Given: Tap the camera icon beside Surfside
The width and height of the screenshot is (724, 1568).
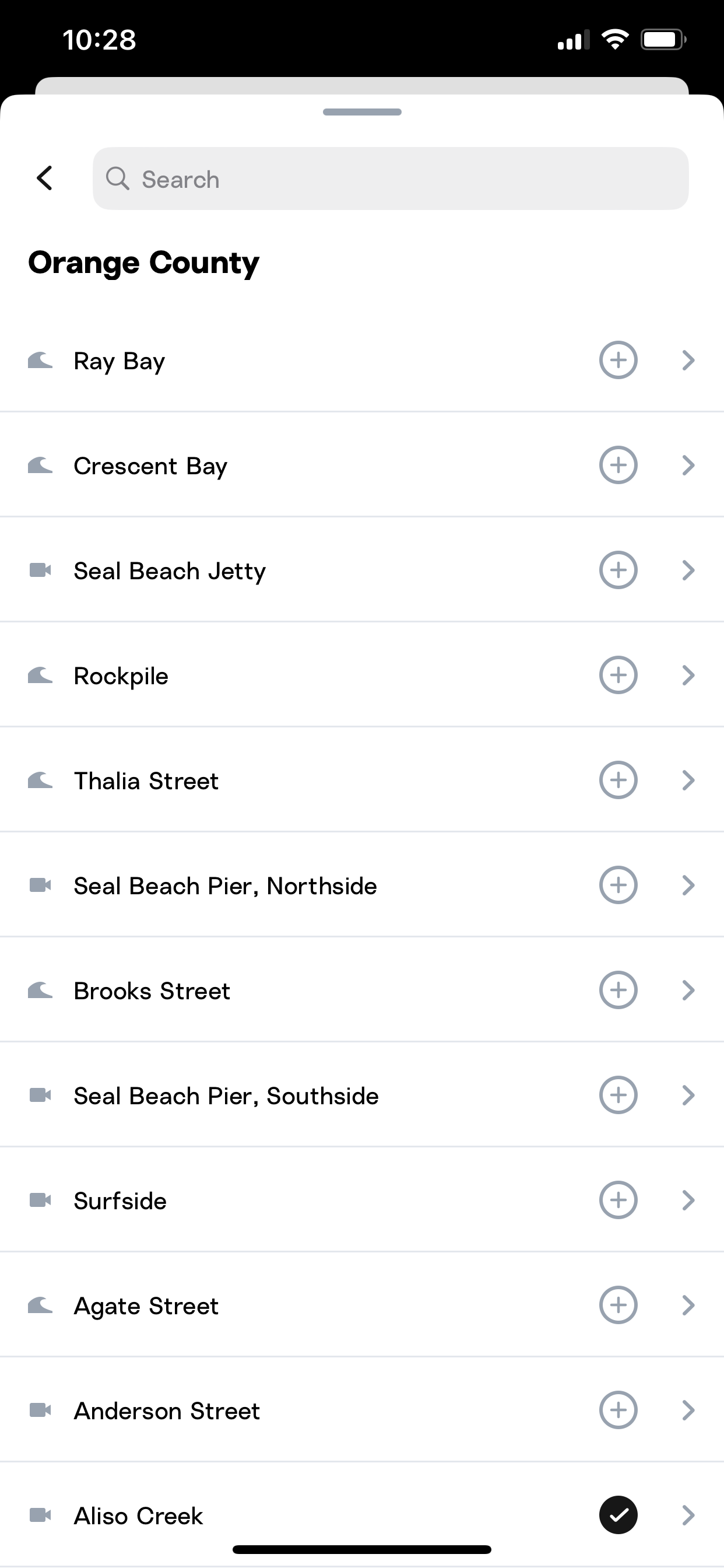Looking at the screenshot, I should 40,1200.
